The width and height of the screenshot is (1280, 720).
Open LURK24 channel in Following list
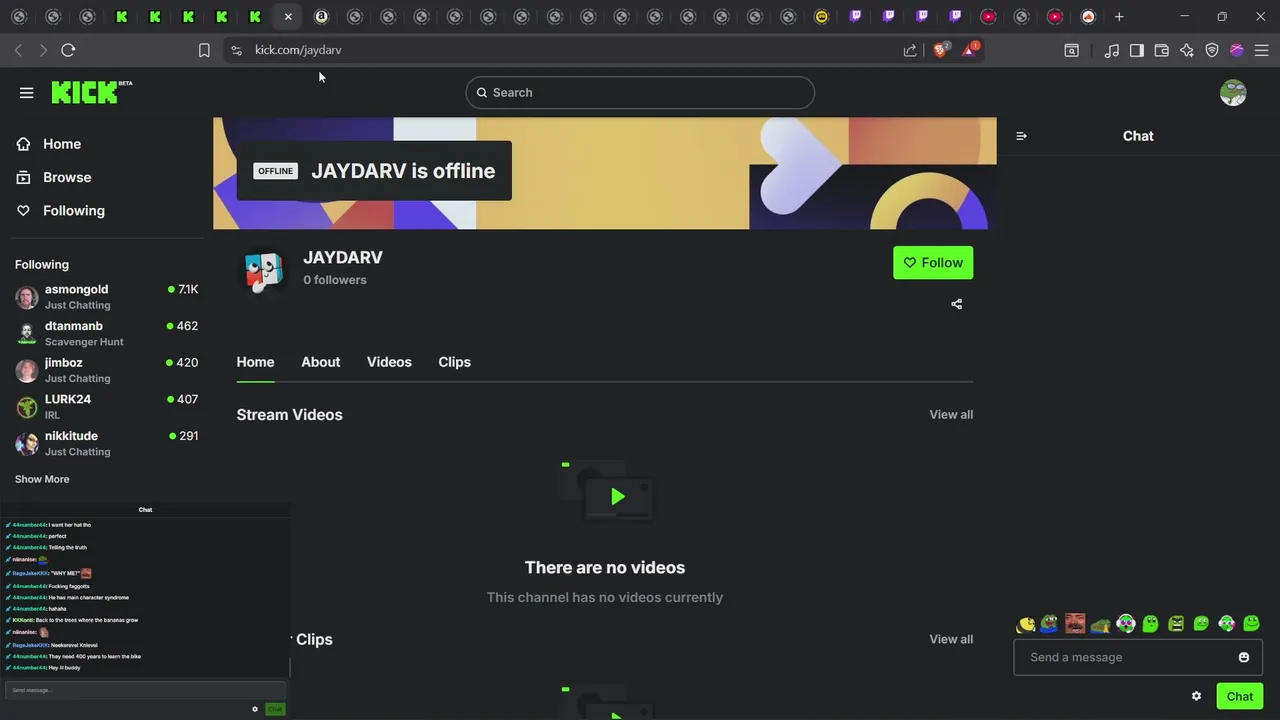(107, 407)
